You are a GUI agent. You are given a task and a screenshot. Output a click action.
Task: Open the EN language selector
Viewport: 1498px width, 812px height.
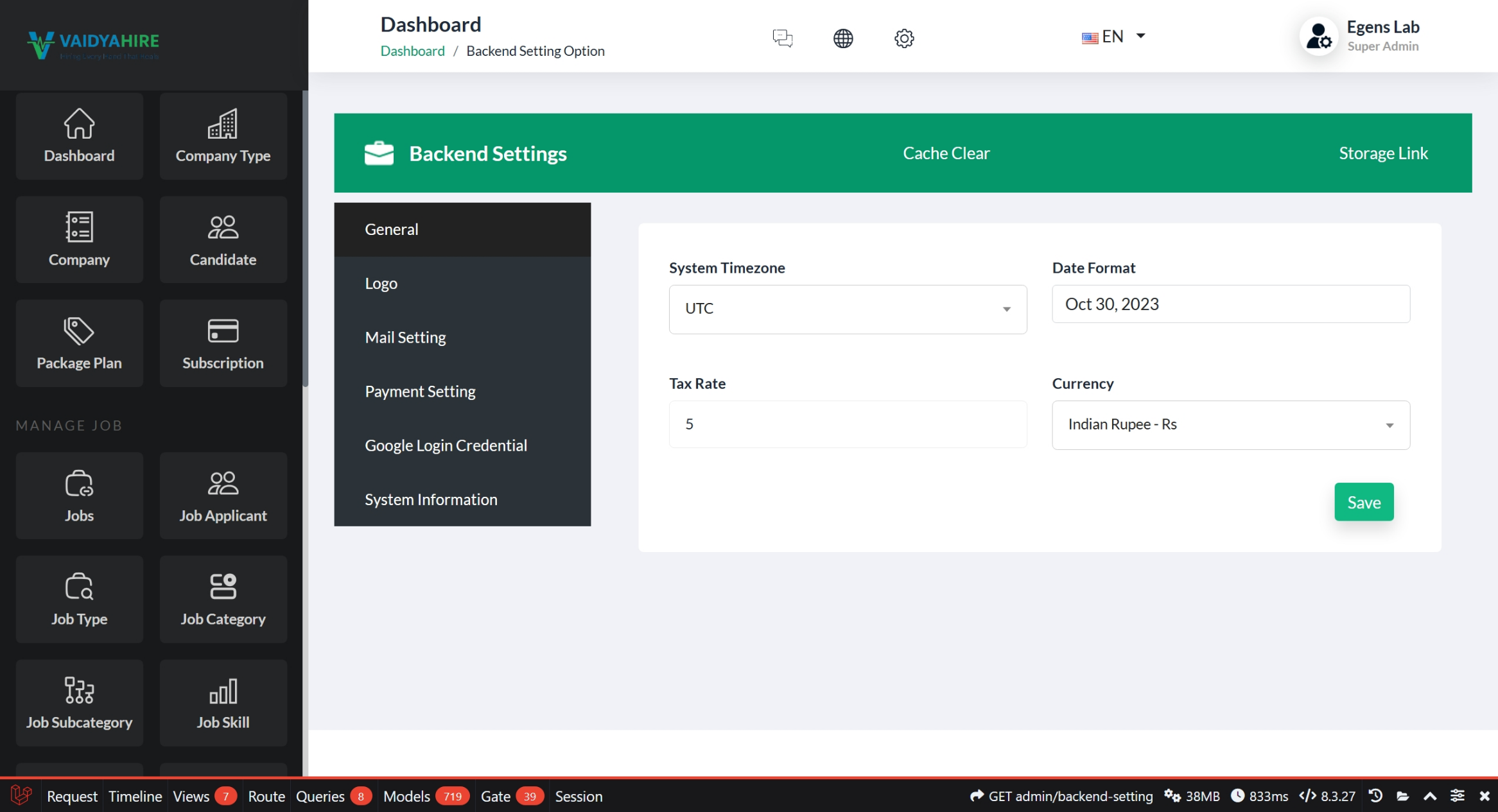(1113, 37)
